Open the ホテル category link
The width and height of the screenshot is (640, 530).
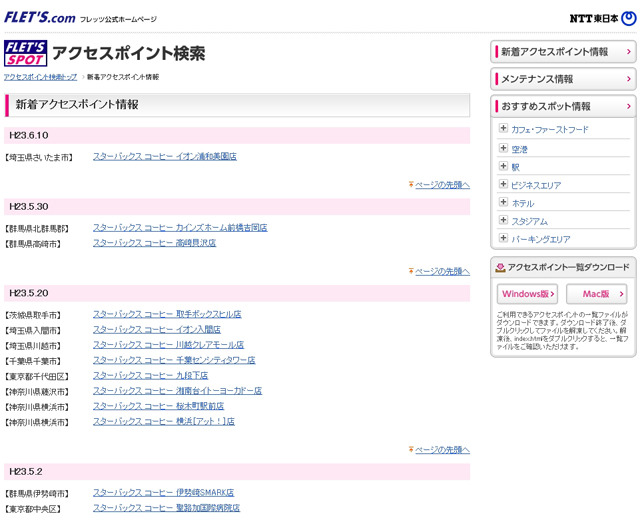(522, 203)
